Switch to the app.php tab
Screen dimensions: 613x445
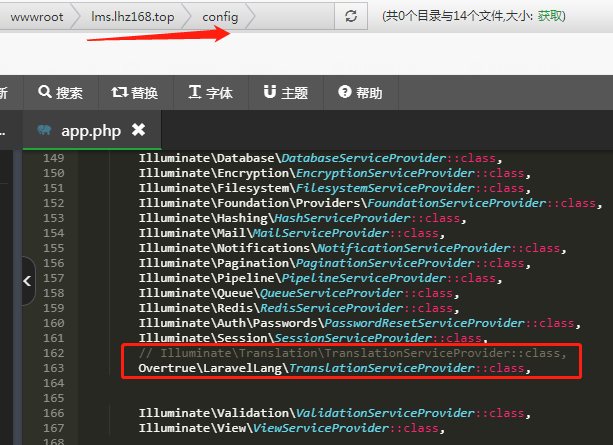(92, 130)
